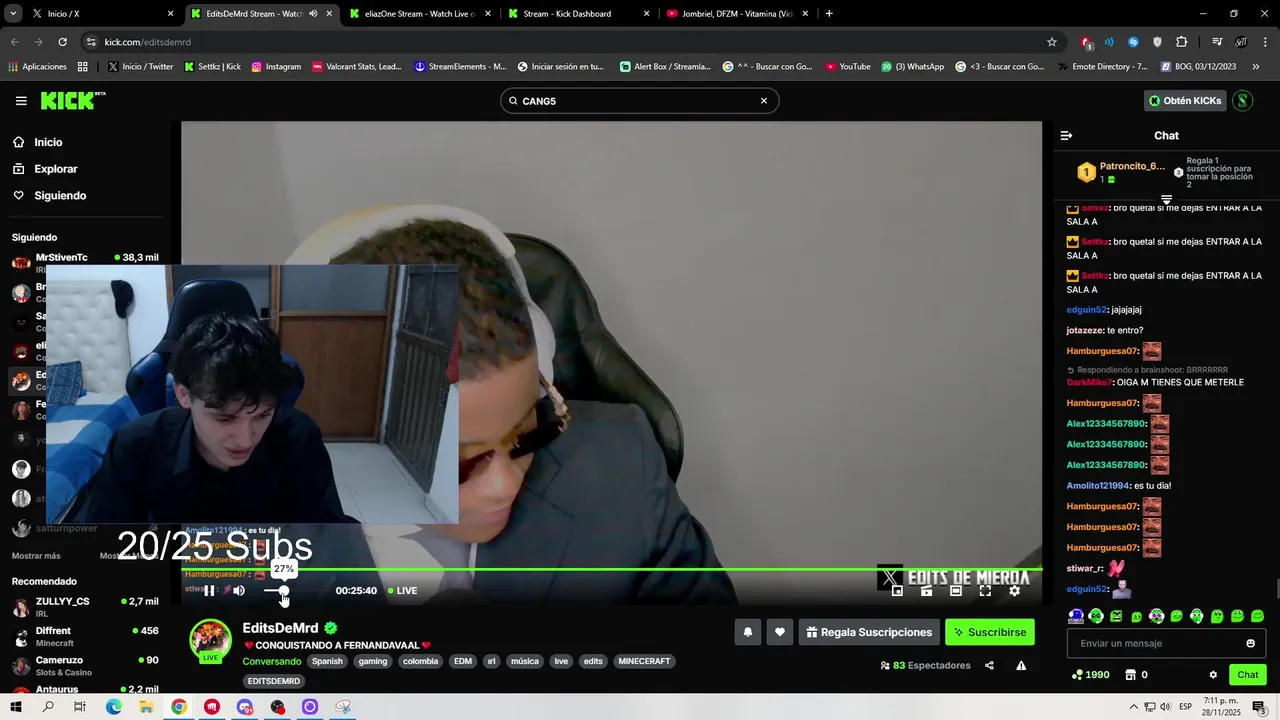The width and height of the screenshot is (1280, 720).
Task: Open the YouTube bookmark
Action: pos(847,67)
